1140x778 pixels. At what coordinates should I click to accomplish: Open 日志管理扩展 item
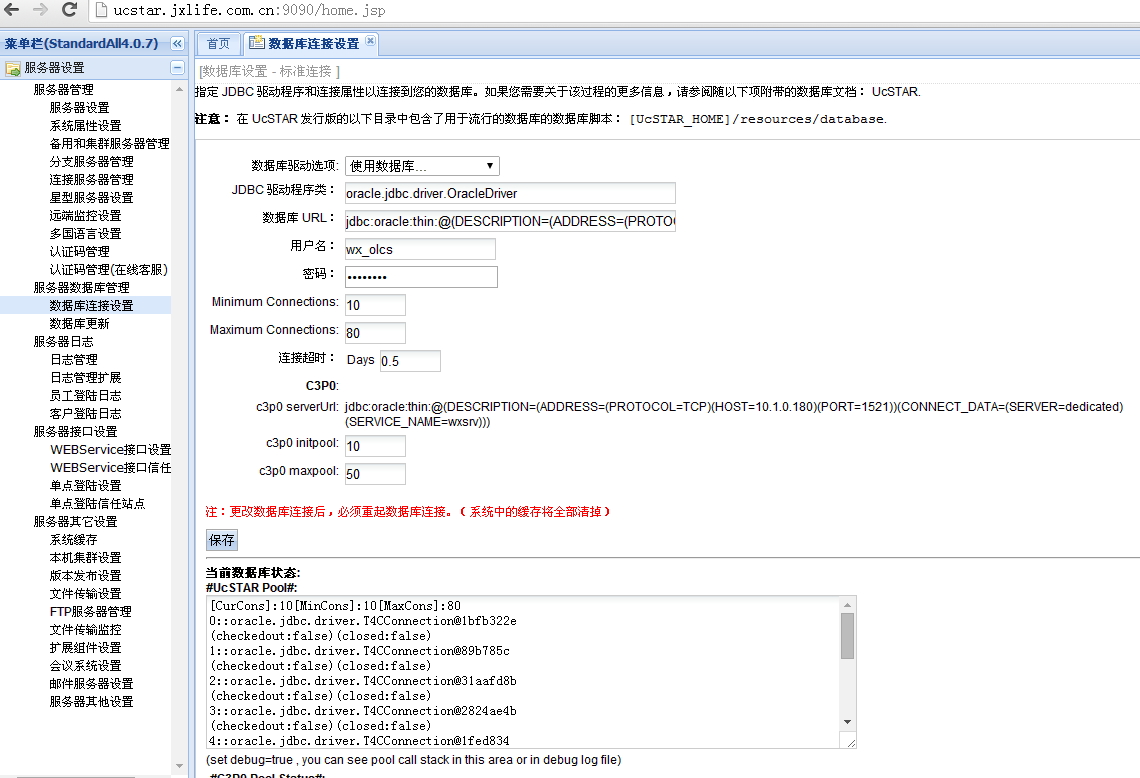click(85, 377)
